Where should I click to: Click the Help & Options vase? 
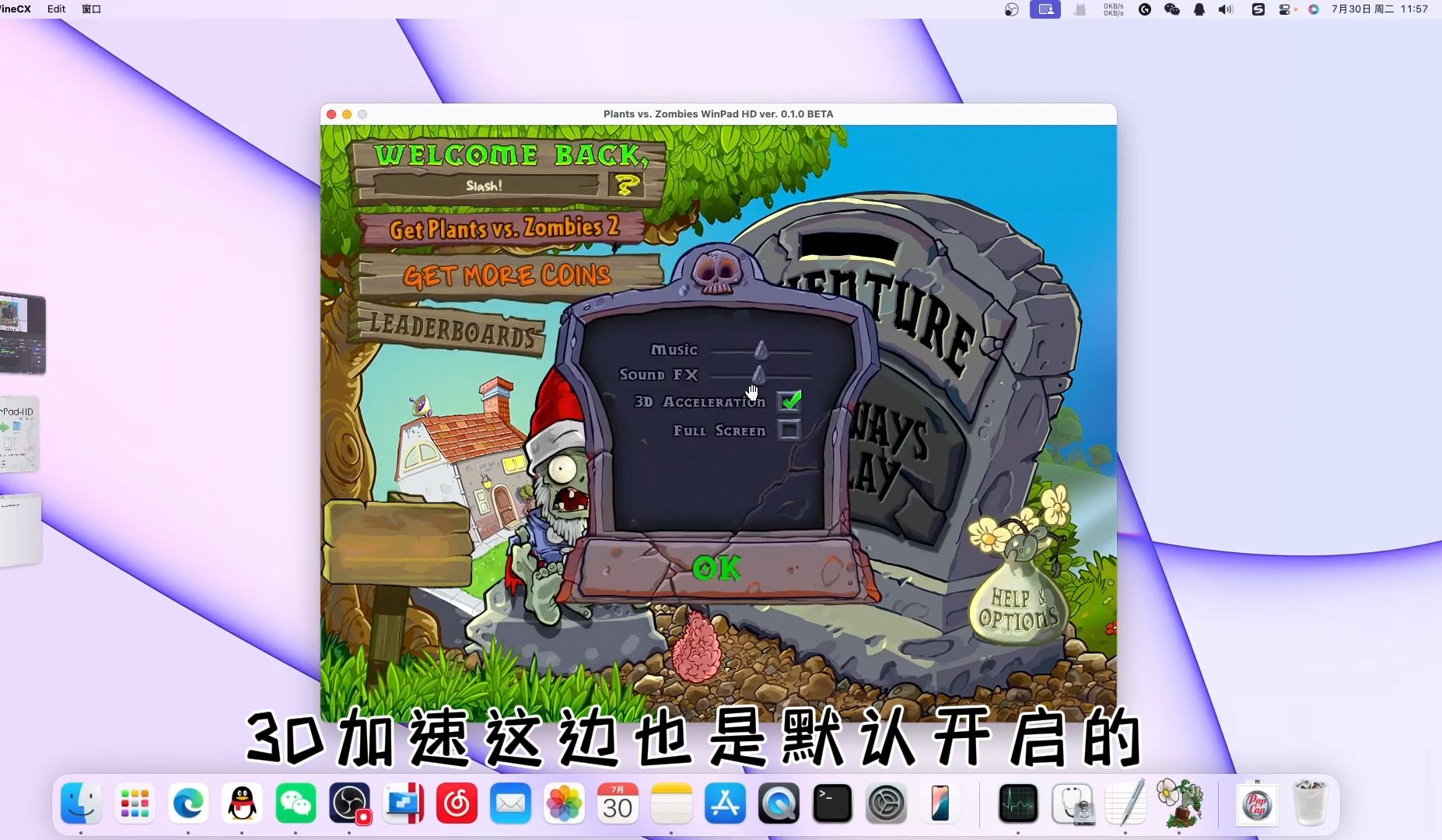point(1018,593)
